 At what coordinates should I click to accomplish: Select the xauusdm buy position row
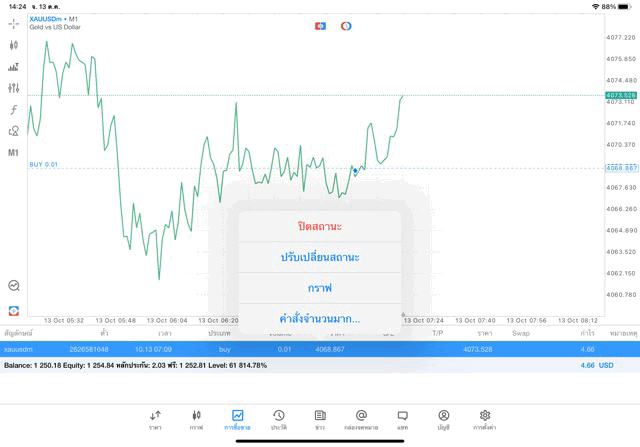point(300,349)
